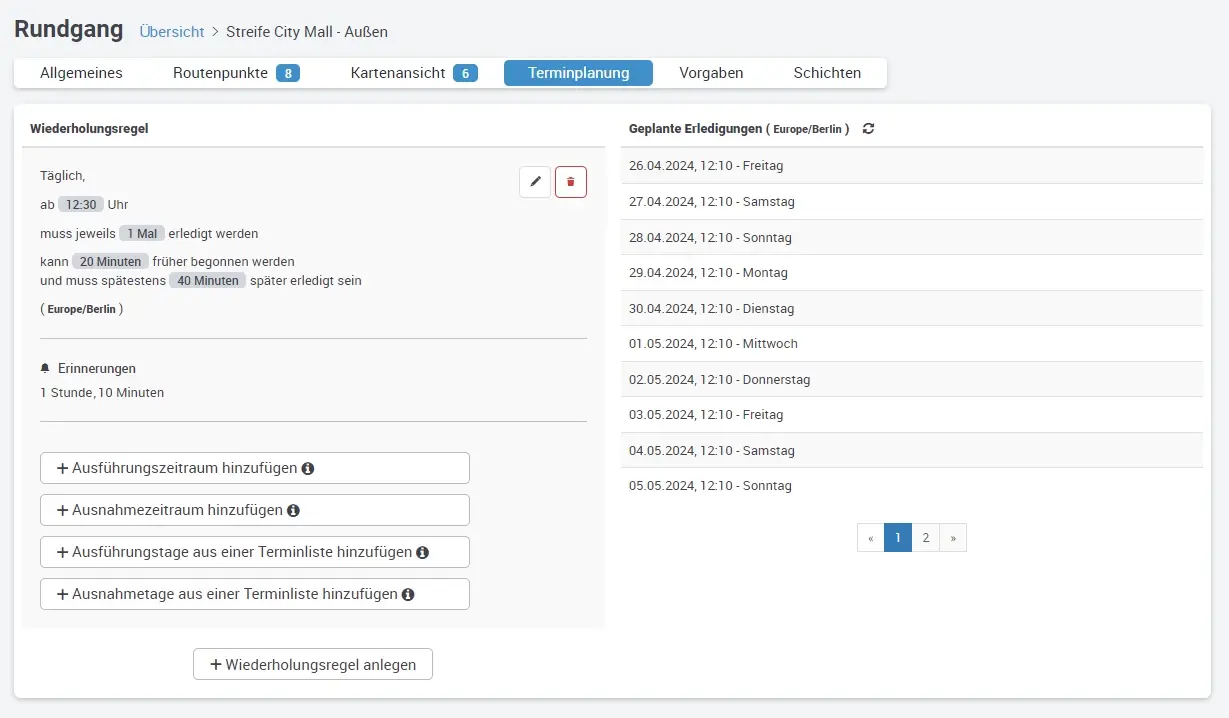This screenshot has width=1229, height=718.
Task: Select the Vorgaben tab
Action: (x=711, y=73)
